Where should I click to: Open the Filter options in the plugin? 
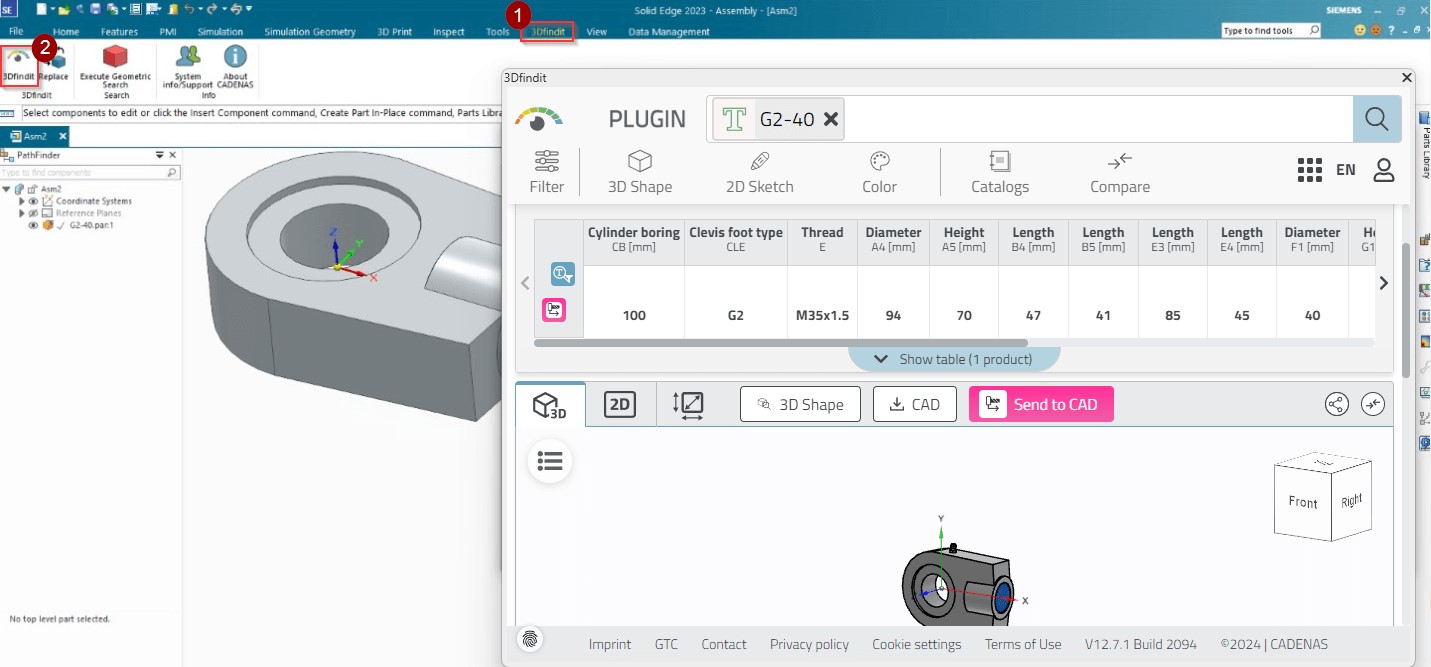point(546,172)
